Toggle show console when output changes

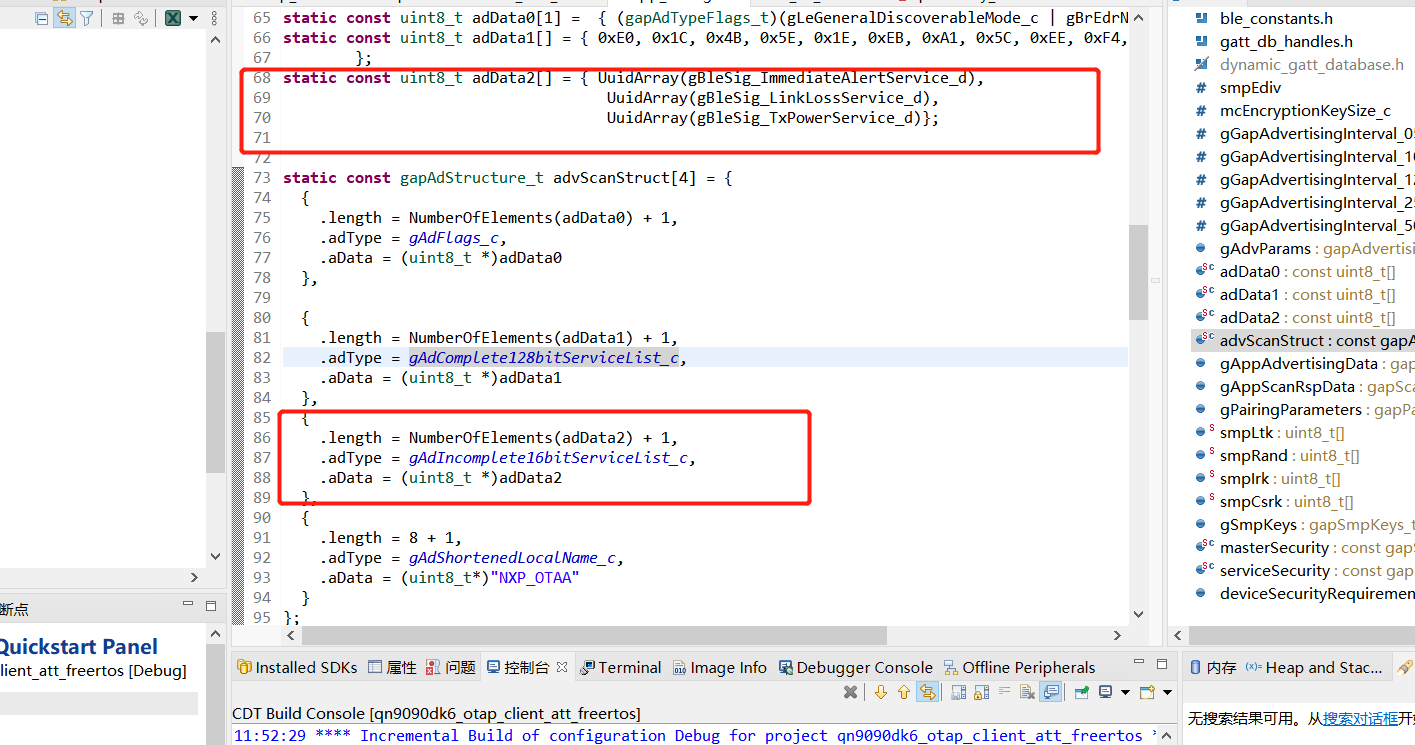pos(1050,692)
